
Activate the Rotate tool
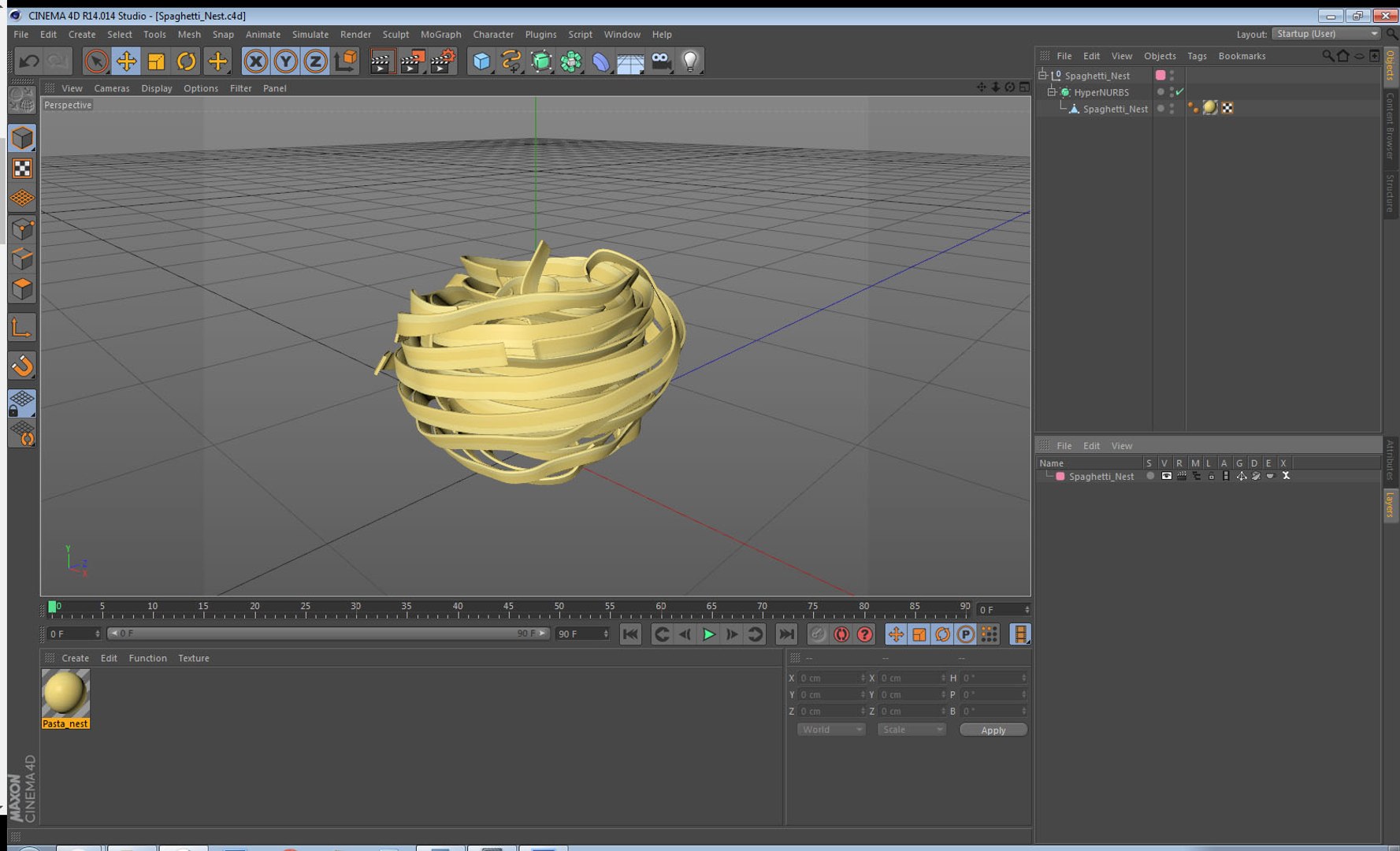click(186, 61)
